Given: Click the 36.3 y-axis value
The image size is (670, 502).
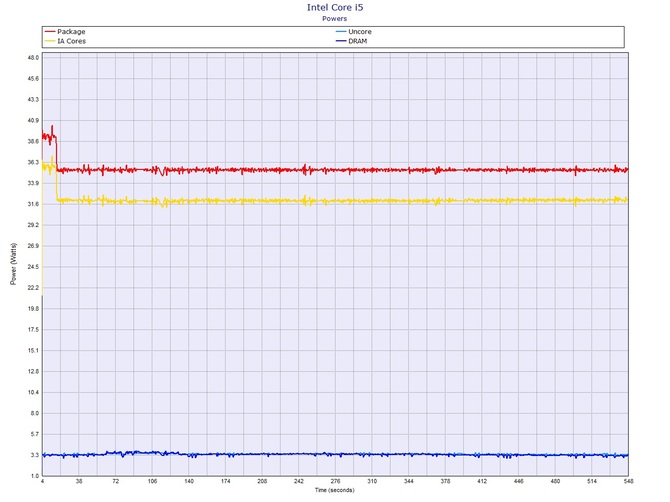Looking at the screenshot, I should click(x=33, y=162).
